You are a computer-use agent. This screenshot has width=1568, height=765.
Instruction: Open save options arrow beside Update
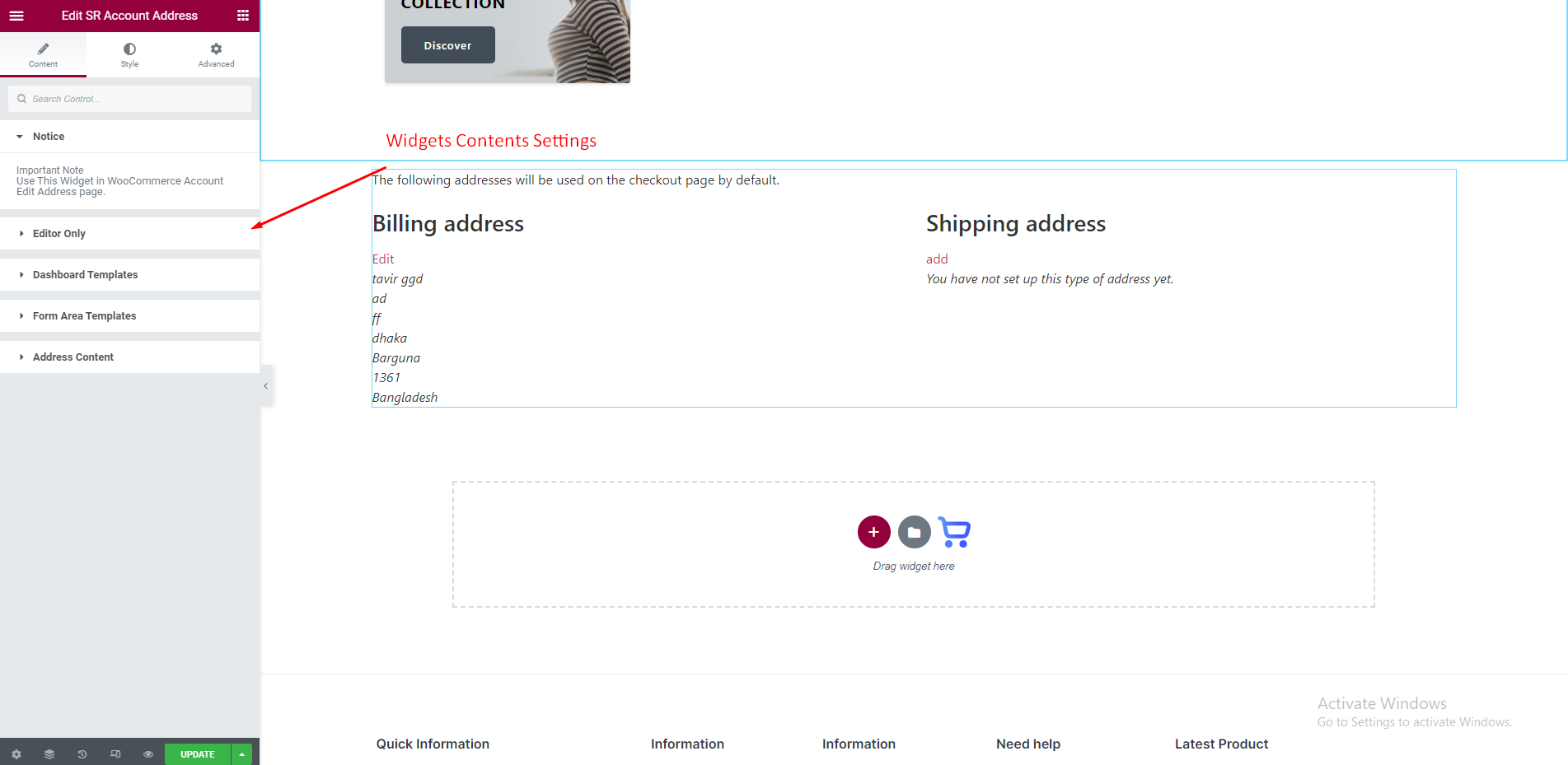point(241,754)
